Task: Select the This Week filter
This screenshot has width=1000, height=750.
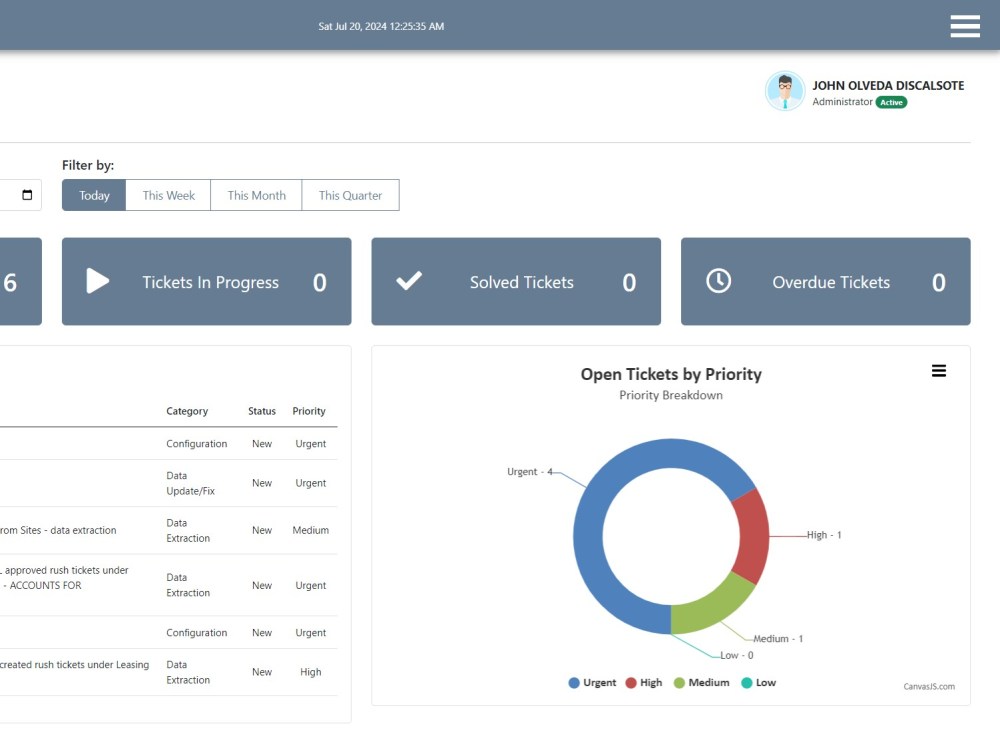Action: [168, 195]
